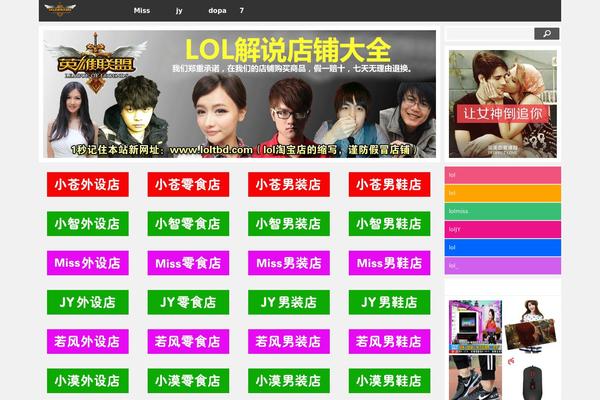Open Miss男装店 shop button
Viewport: 600px width, 400px height.
(x=289, y=263)
